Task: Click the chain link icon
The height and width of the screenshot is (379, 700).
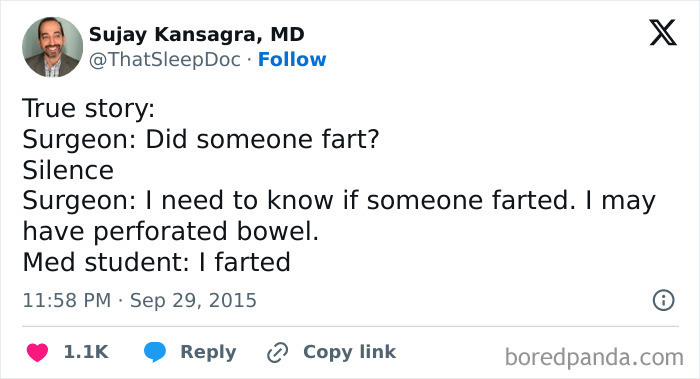Action: pyautogui.click(x=278, y=352)
